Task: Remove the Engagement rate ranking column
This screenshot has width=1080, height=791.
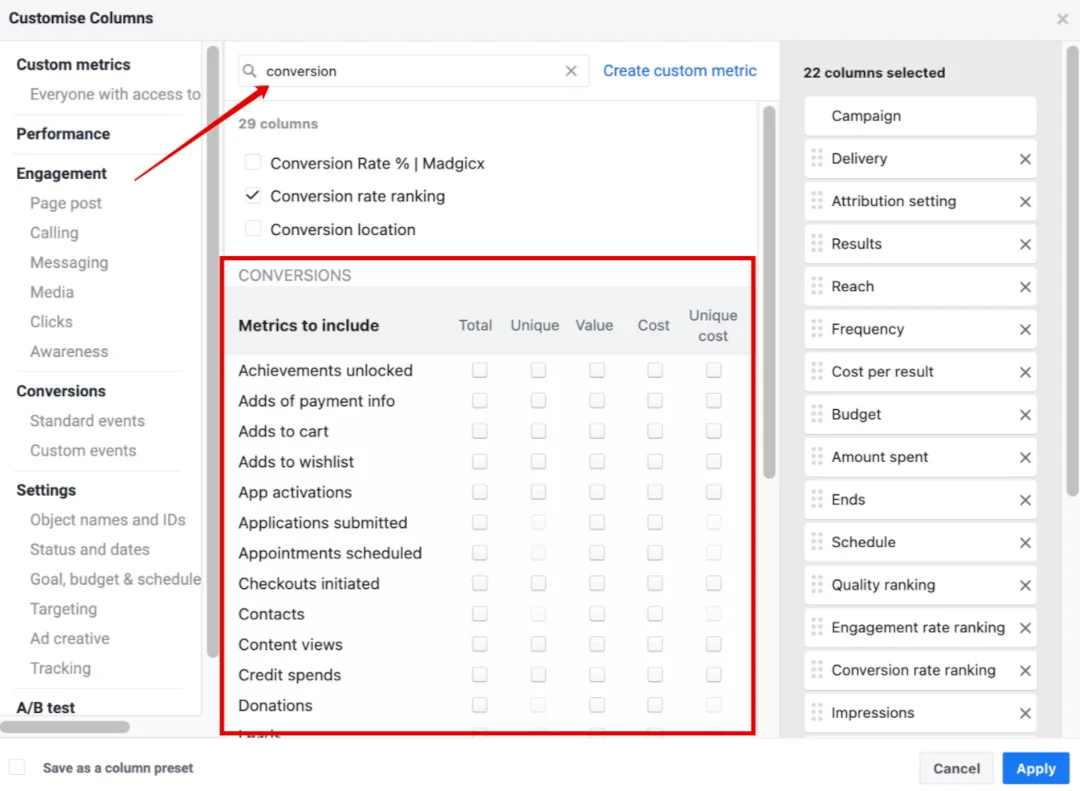Action: point(1025,628)
